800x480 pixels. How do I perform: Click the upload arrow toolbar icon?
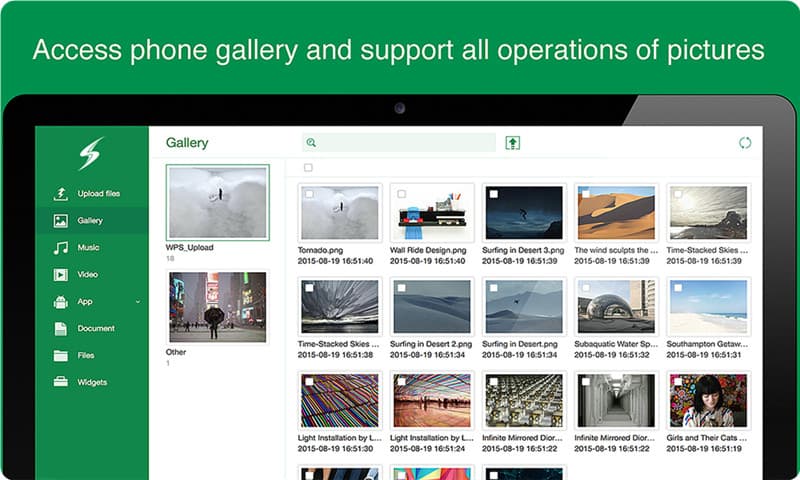(513, 143)
